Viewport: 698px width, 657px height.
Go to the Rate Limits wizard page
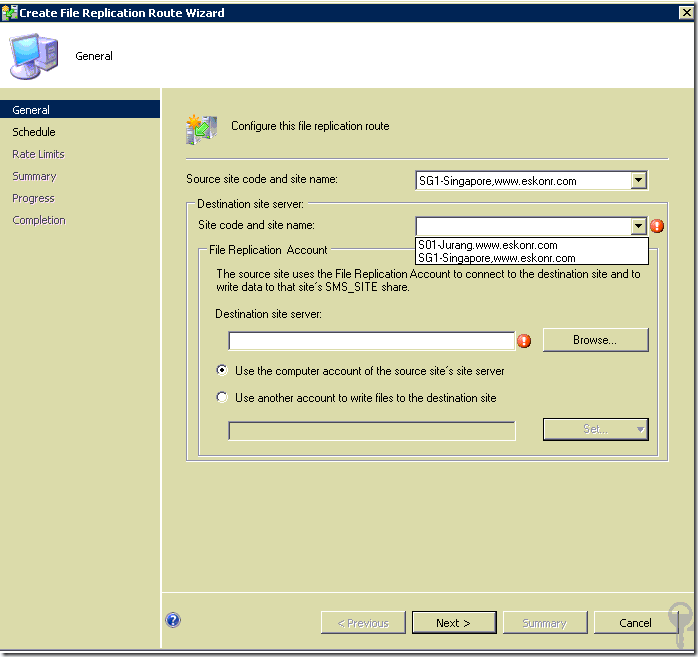point(38,154)
